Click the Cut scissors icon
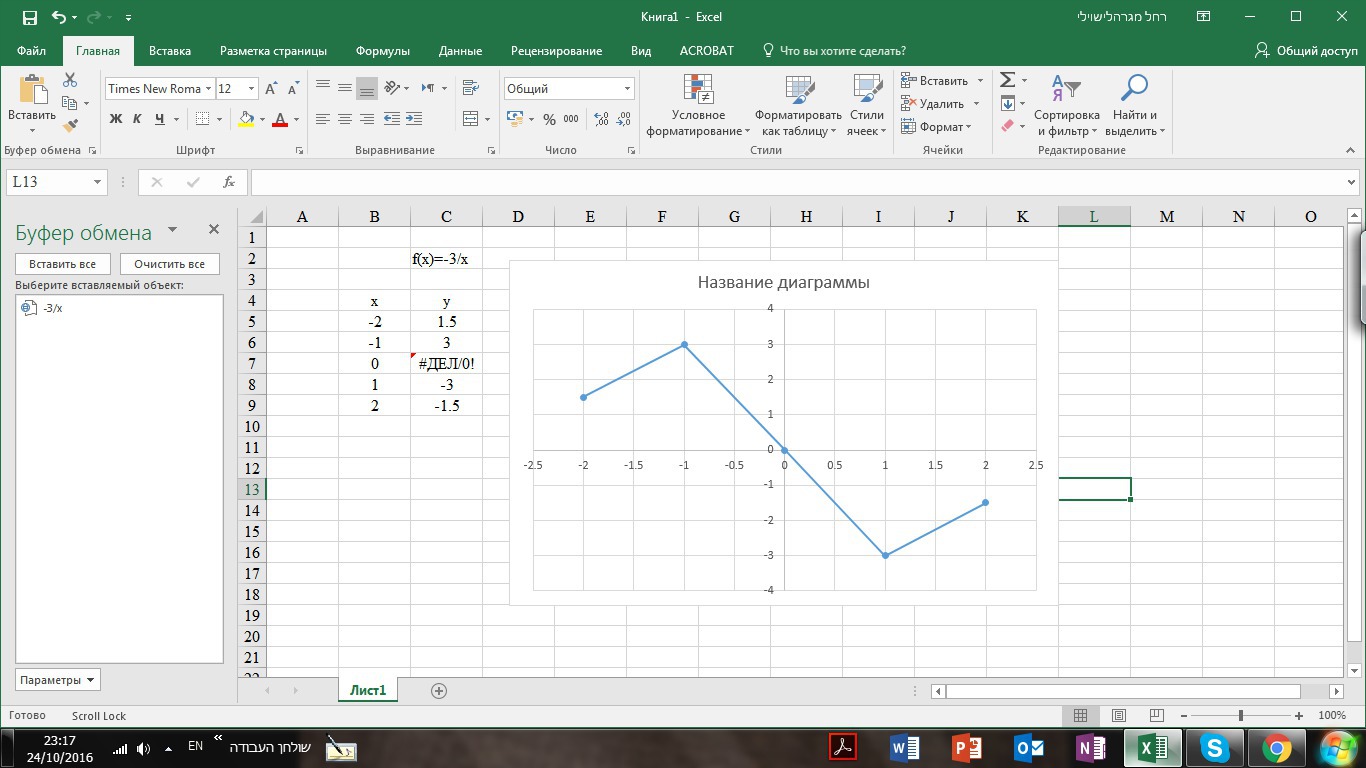Screen dimensions: 1366x768 click(70, 80)
